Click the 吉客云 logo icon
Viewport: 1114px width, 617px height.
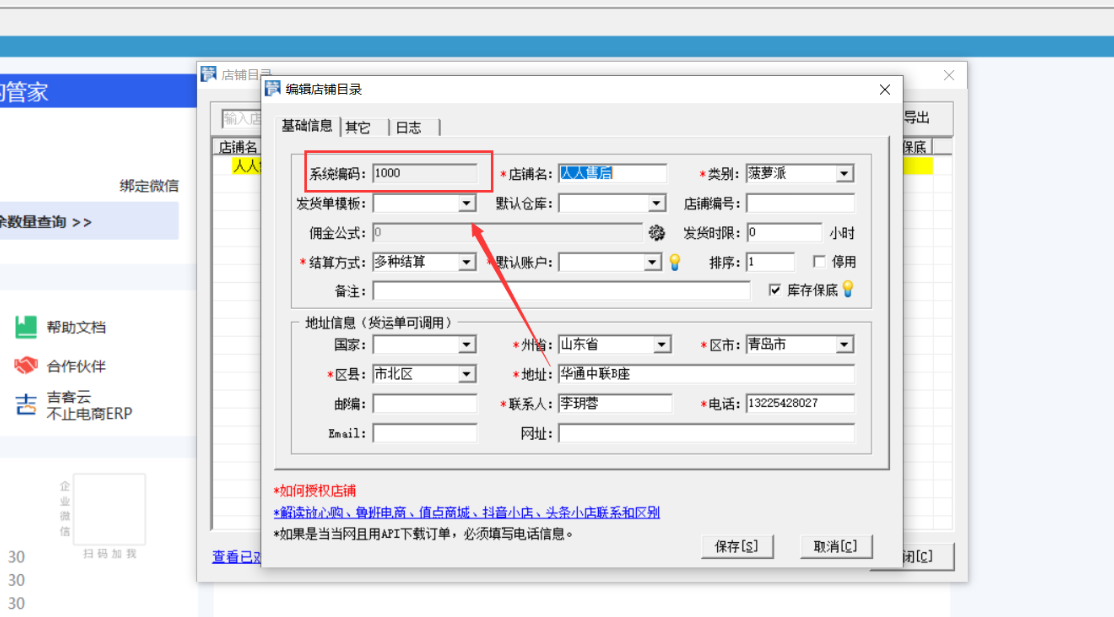coord(26,404)
